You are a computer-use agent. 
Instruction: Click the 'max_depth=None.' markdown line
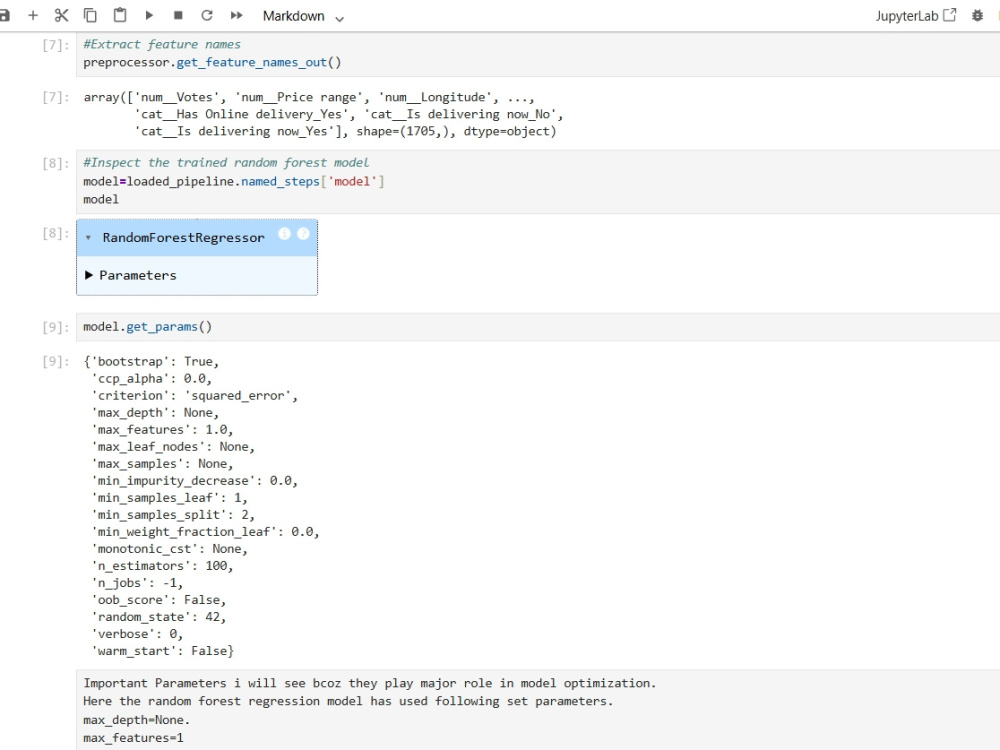136,720
